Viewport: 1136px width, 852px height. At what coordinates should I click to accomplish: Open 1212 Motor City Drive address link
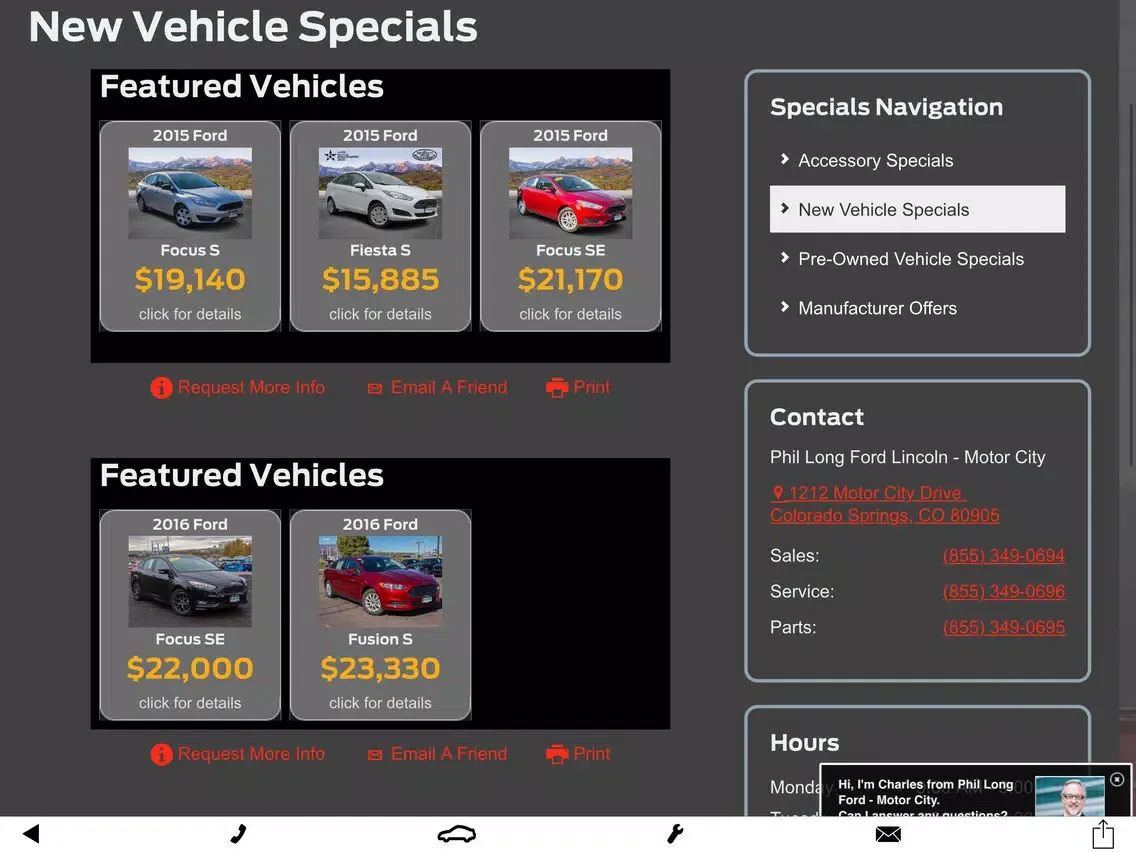click(x=885, y=504)
